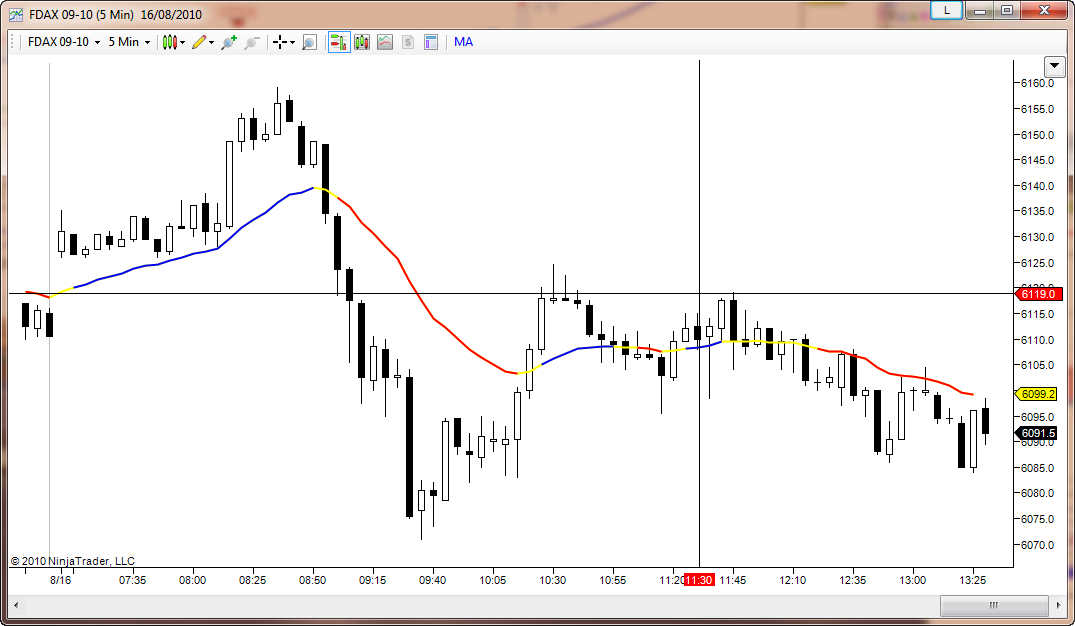Open the FDAX 09-10 instrument dropdown
The image size is (1075, 626).
pyautogui.click(x=64, y=42)
